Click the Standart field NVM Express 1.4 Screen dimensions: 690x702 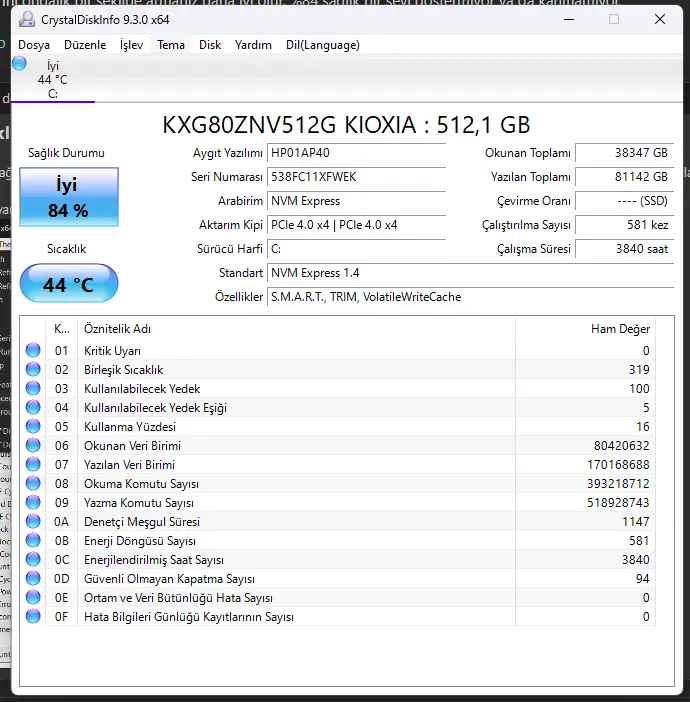pyautogui.click(x=470, y=273)
